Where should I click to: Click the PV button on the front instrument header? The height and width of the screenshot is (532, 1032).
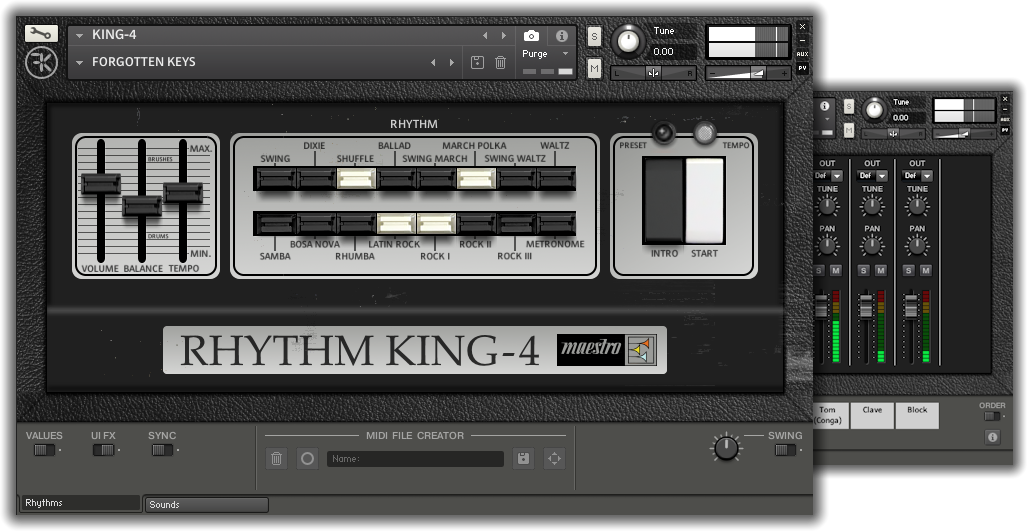pyautogui.click(x=802, y=68)
